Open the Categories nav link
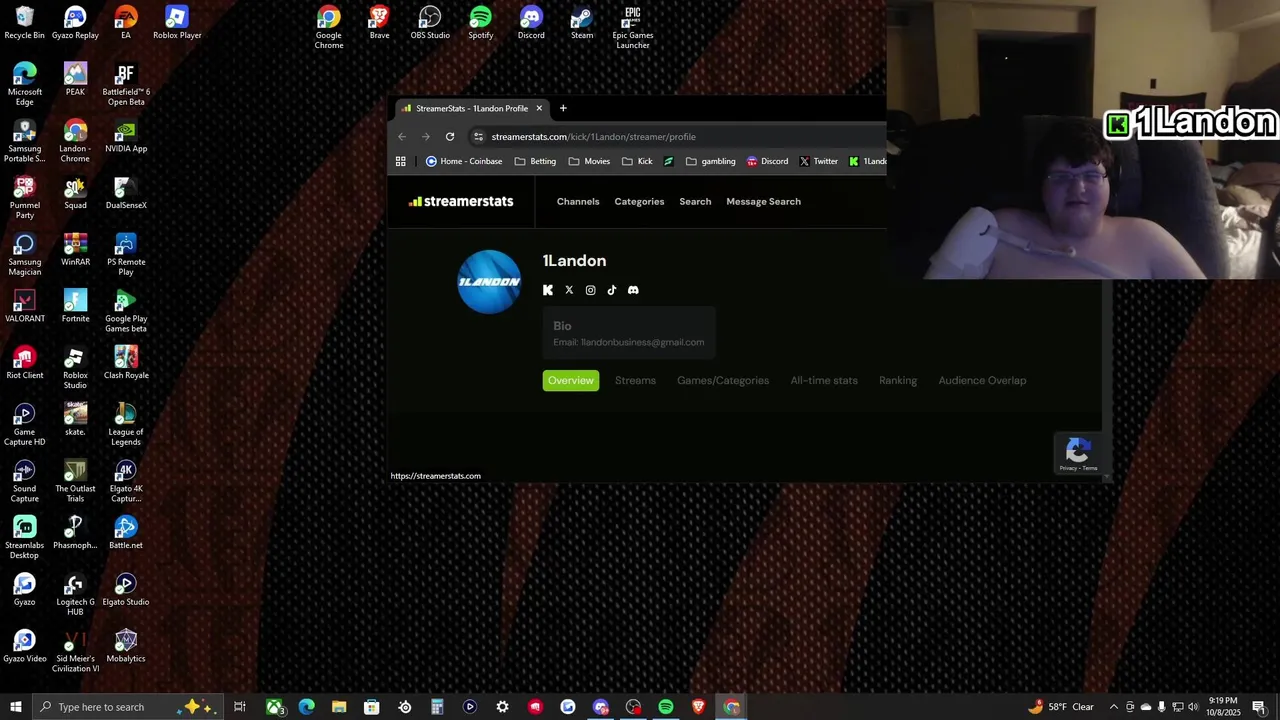 (639, 202)
